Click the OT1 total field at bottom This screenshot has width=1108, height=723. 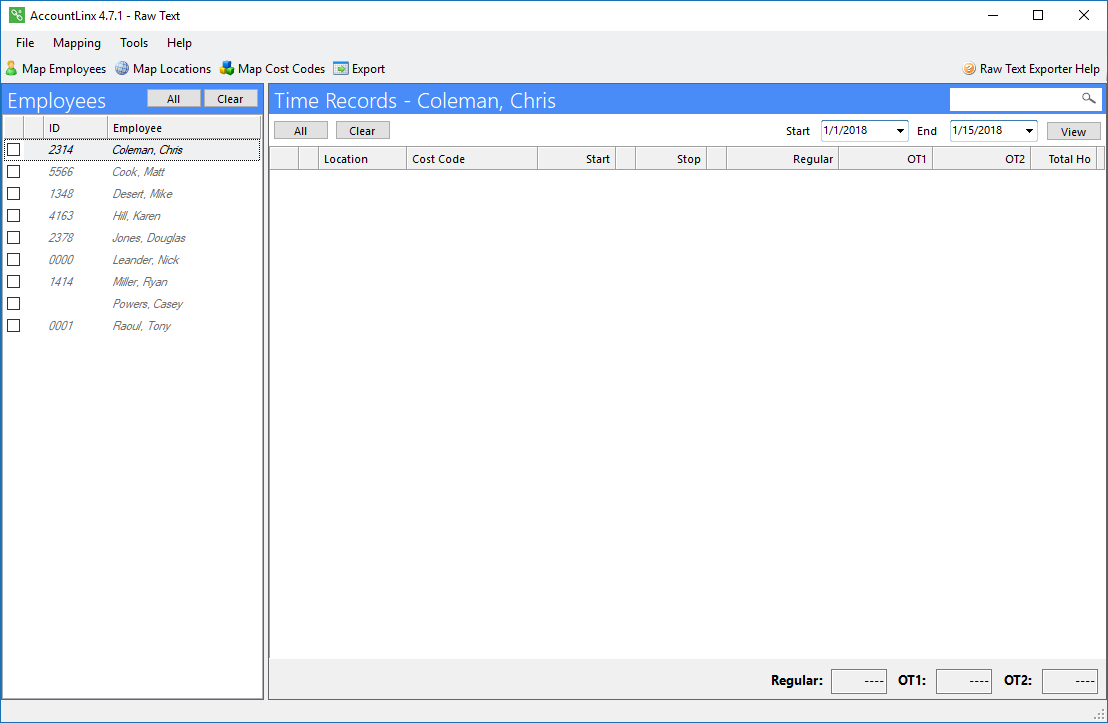point(964,681)
